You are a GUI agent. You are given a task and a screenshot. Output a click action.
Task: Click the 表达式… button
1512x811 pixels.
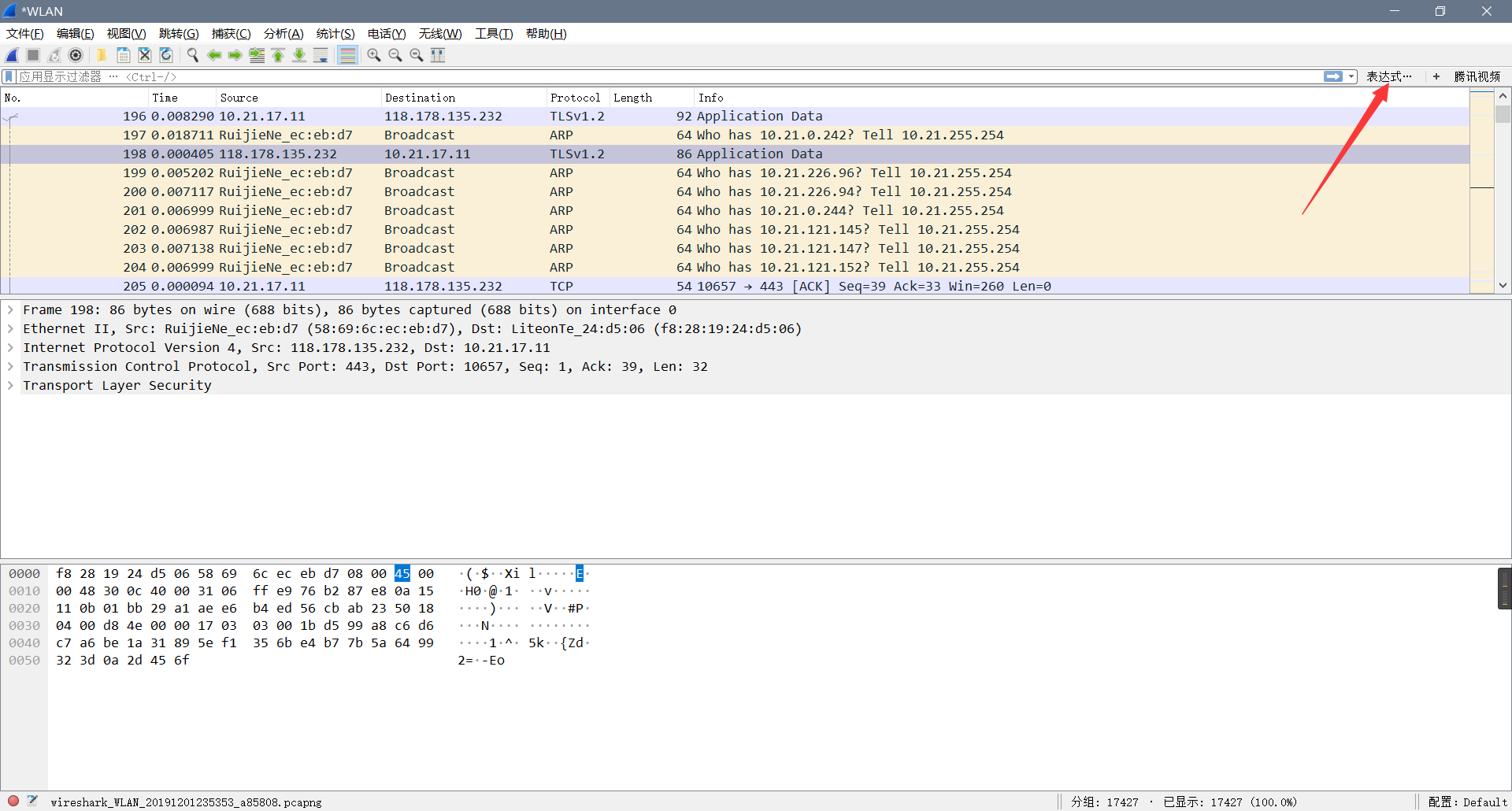[1389, 76]
